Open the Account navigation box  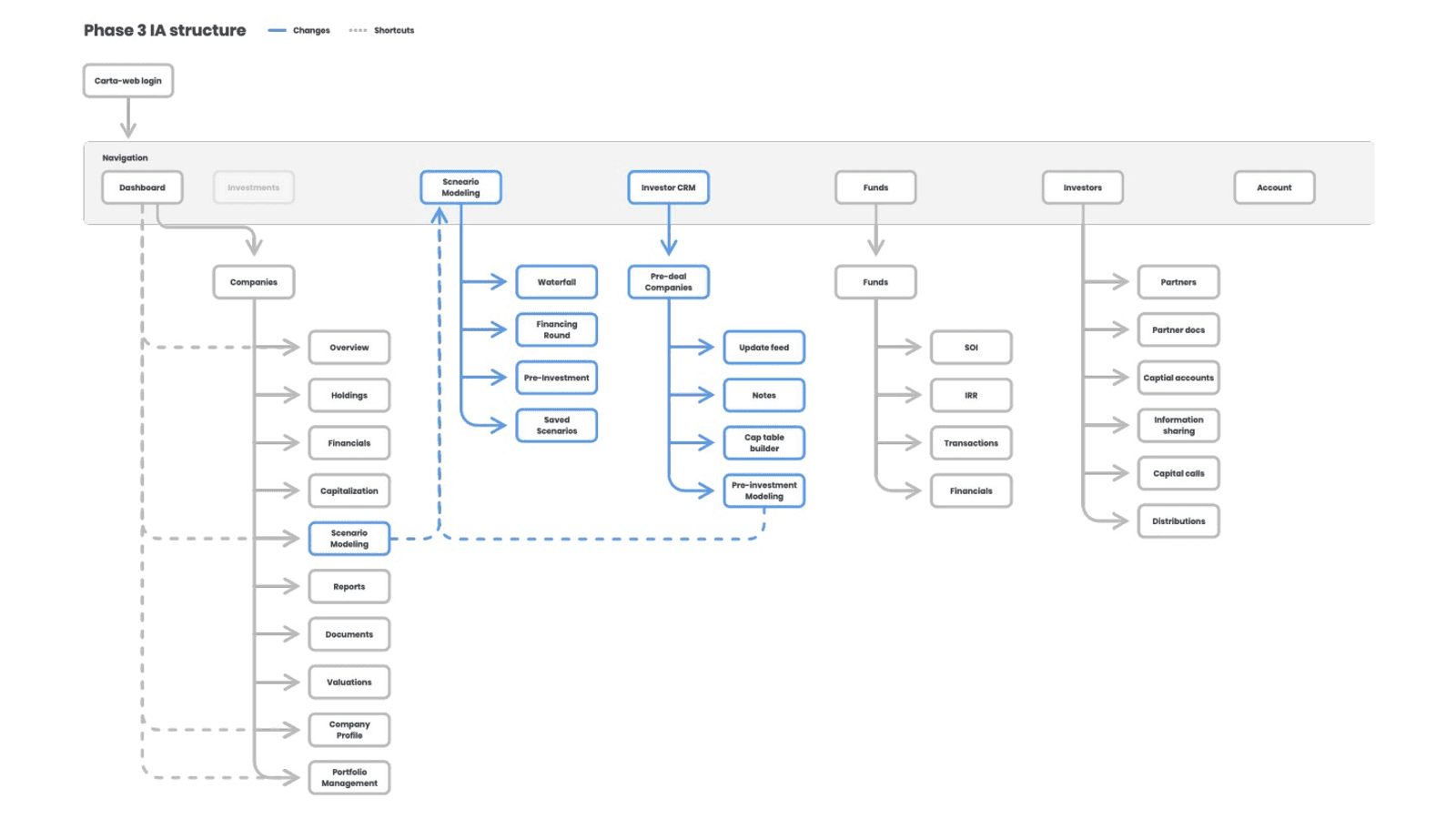pos(1274,187)
